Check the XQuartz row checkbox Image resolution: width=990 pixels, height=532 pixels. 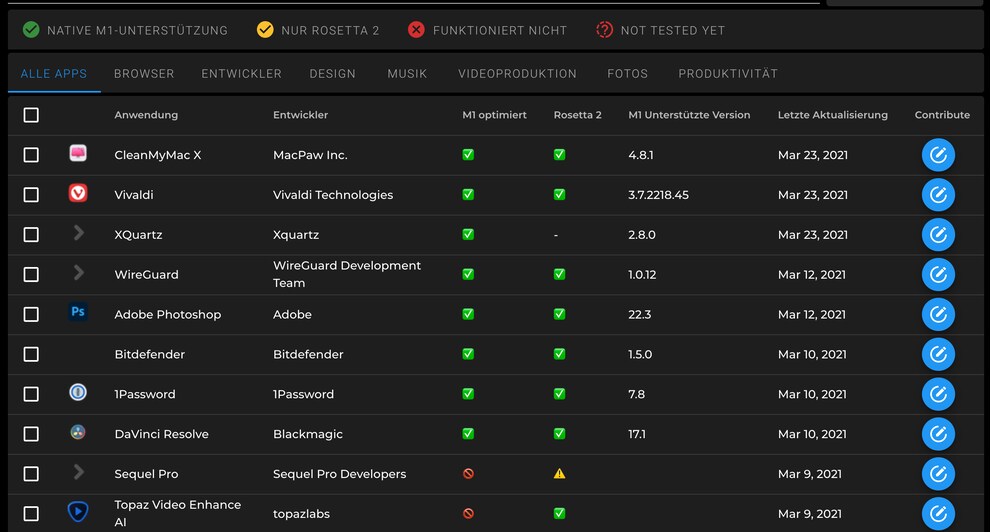(x=31, y=235)
